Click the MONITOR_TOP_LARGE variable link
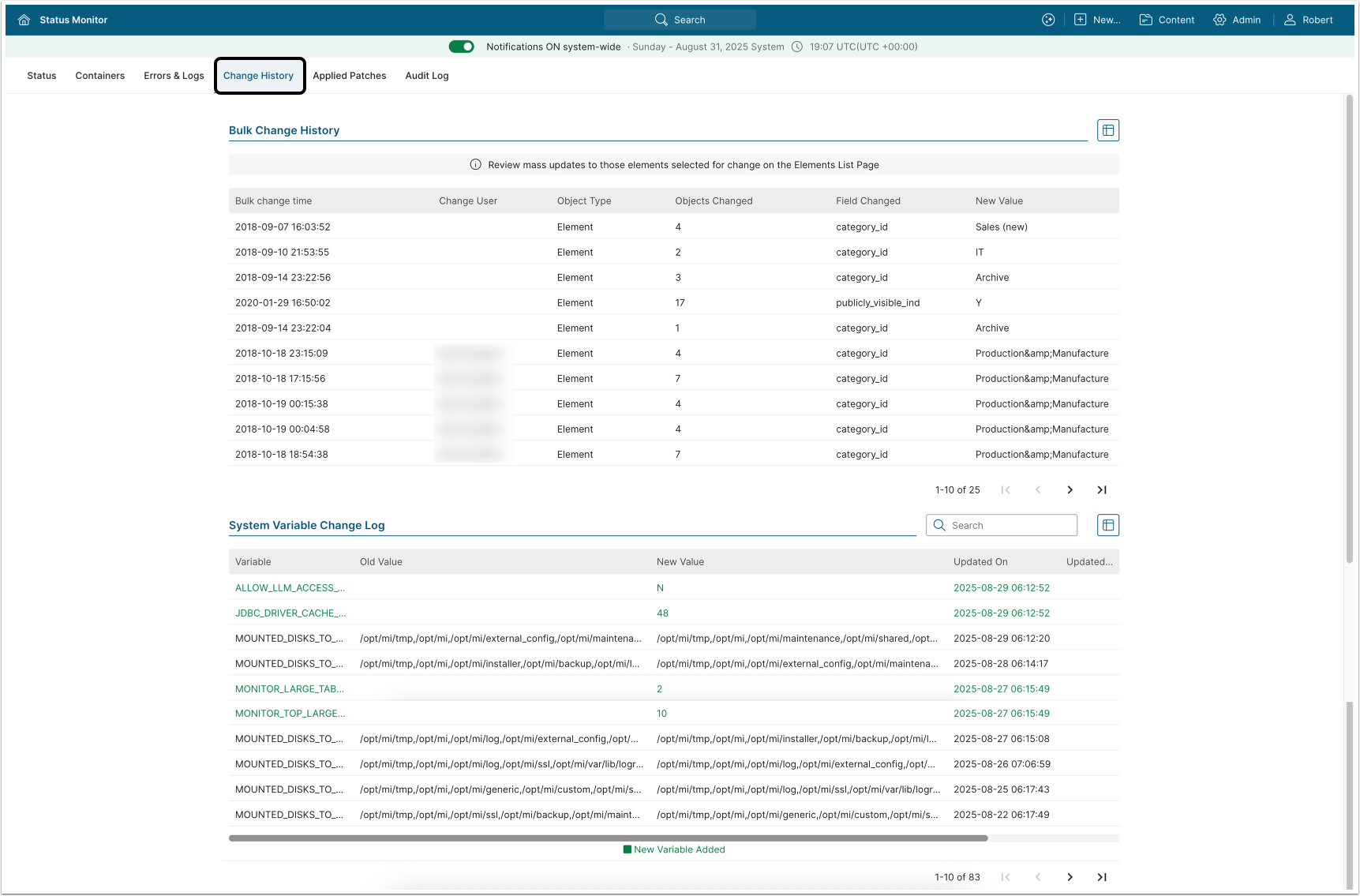Image resolution: width=1360 pixels, height=896 pixels. 290,714
